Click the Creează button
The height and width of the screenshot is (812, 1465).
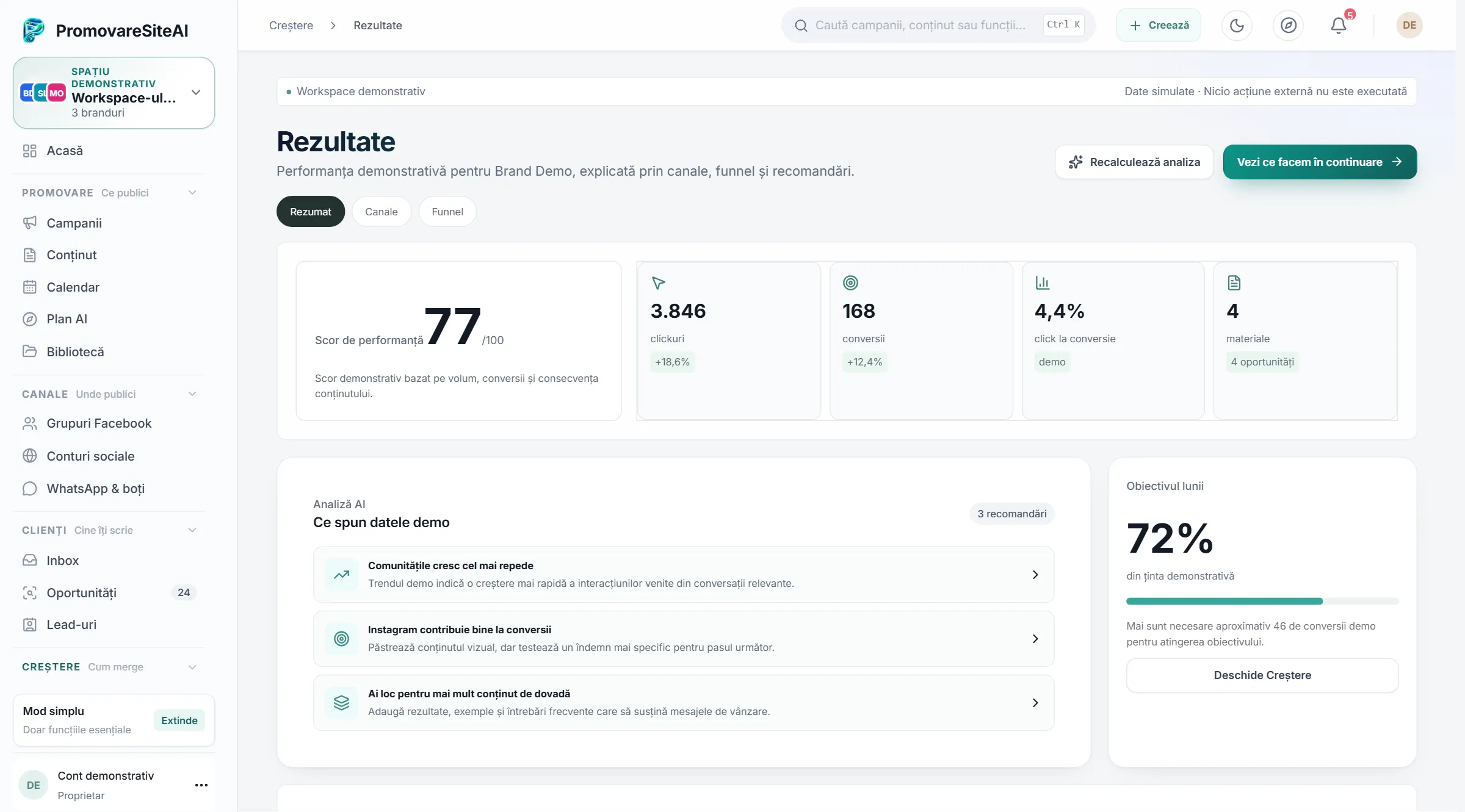click(1159, 25)
